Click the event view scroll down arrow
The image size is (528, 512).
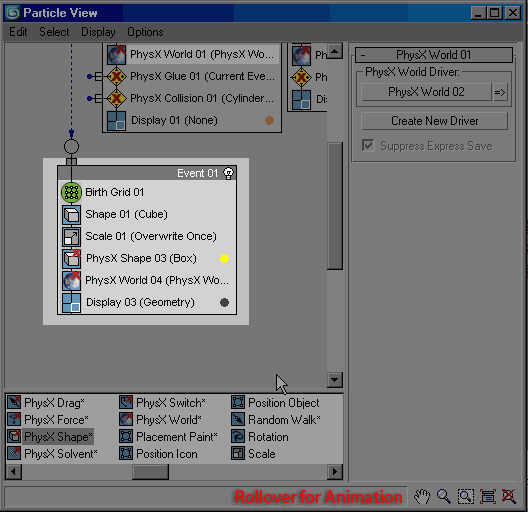coord(335,380)
